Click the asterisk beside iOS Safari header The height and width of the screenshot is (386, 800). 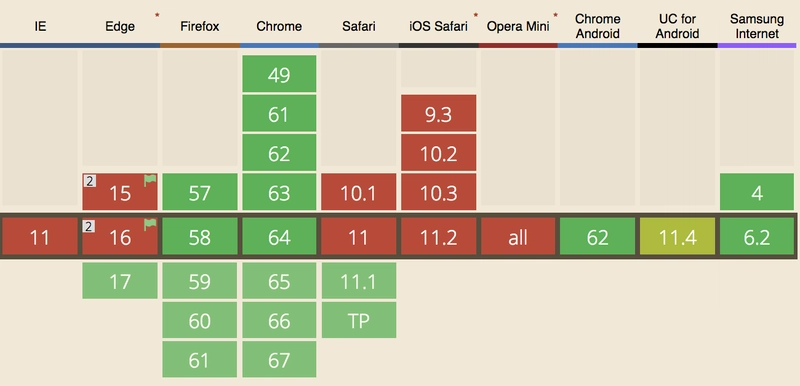pos(476,16)
